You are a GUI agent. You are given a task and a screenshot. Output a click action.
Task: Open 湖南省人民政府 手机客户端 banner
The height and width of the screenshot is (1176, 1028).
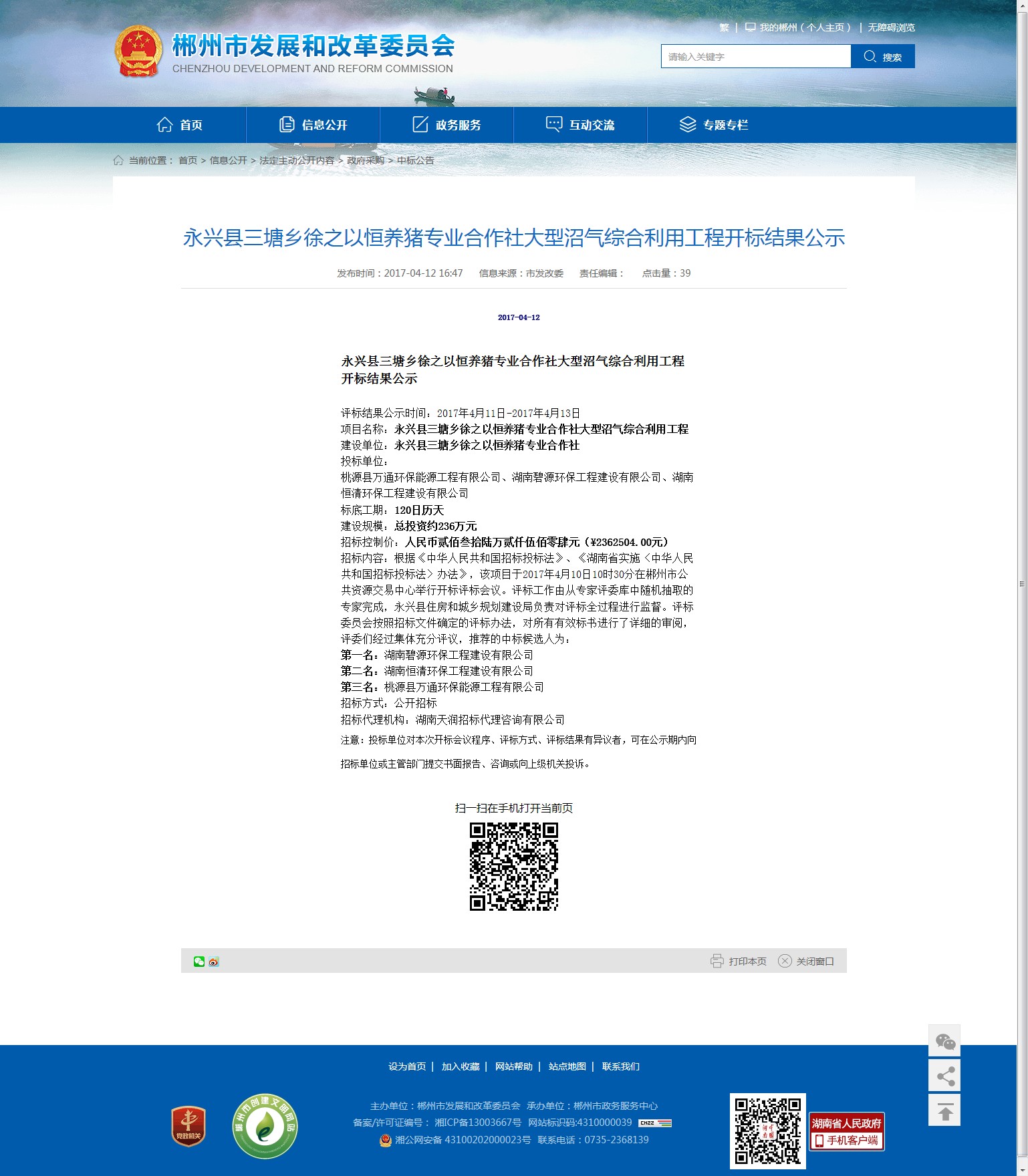click(x=847, y=1131)
